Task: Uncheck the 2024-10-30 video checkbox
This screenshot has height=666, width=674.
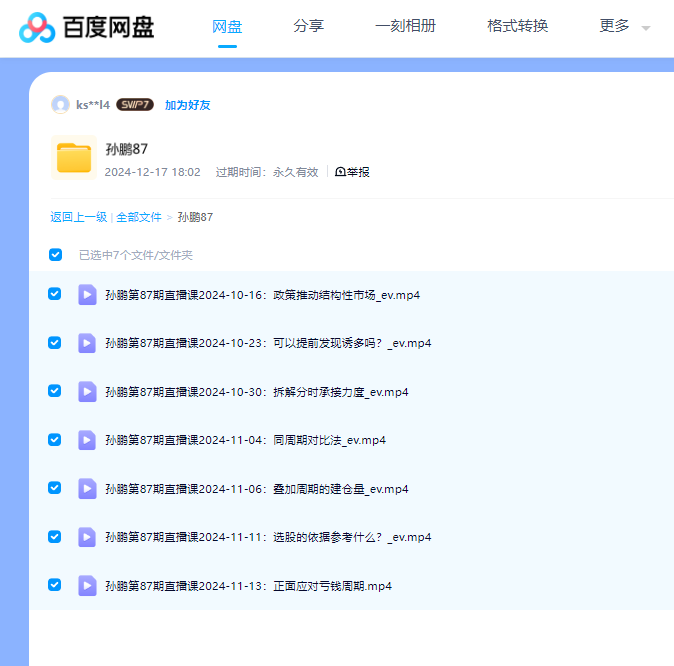Action: (55, 391)
